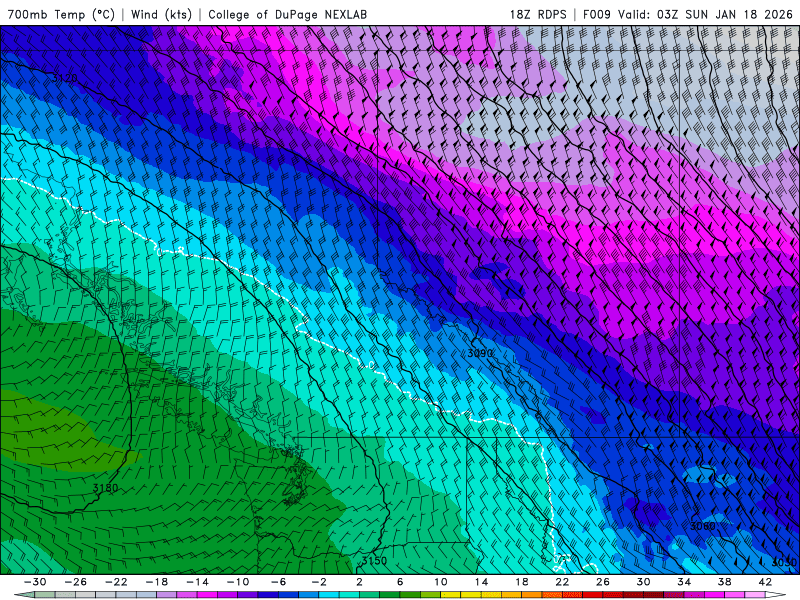Click the 34 colorbar tick label
800x600 pixels.
point(684,582)
